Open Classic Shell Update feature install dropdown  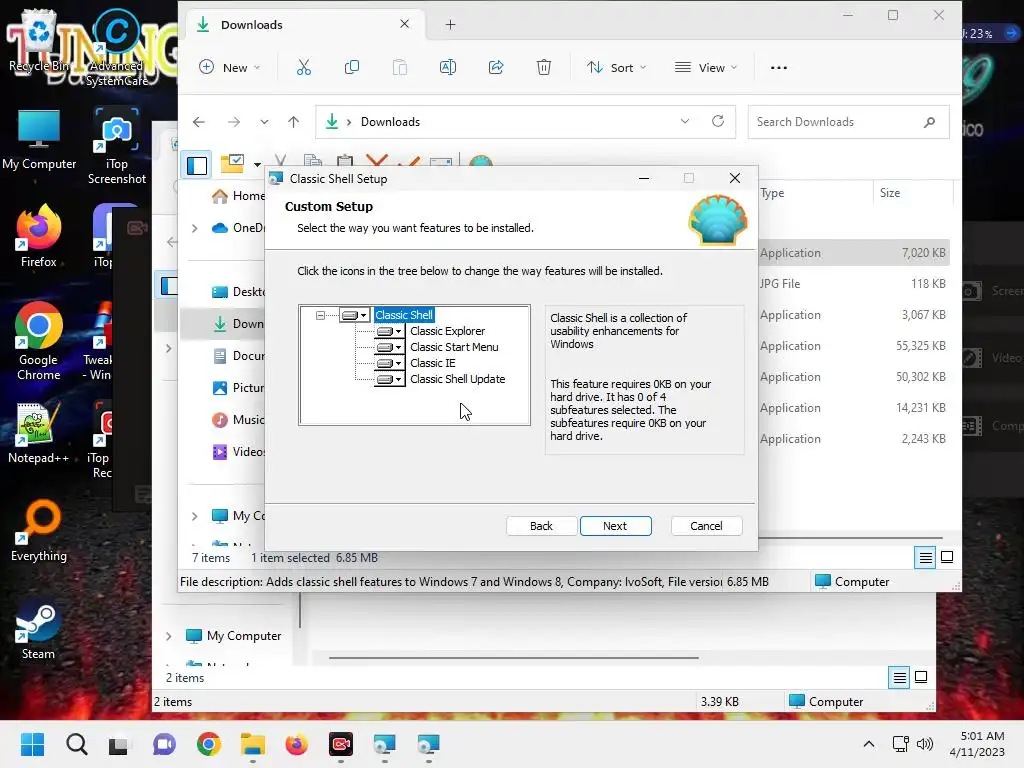pyautogui.click(x=389, y=379)
